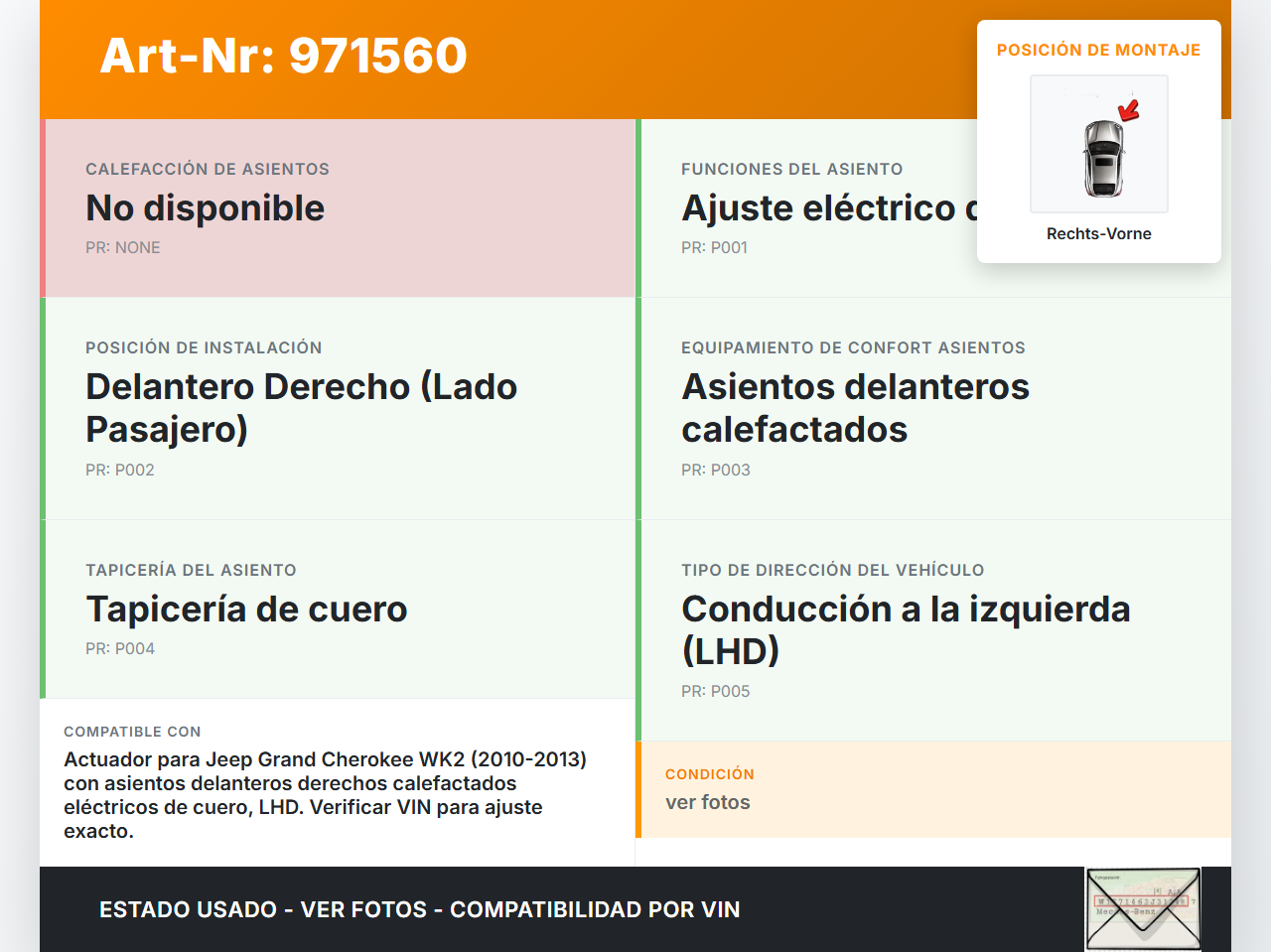Screen dimensions: 1271x952
Task: Click the Jeep Grand Cherokee compatibility description
Action: [x=325, y=794]
